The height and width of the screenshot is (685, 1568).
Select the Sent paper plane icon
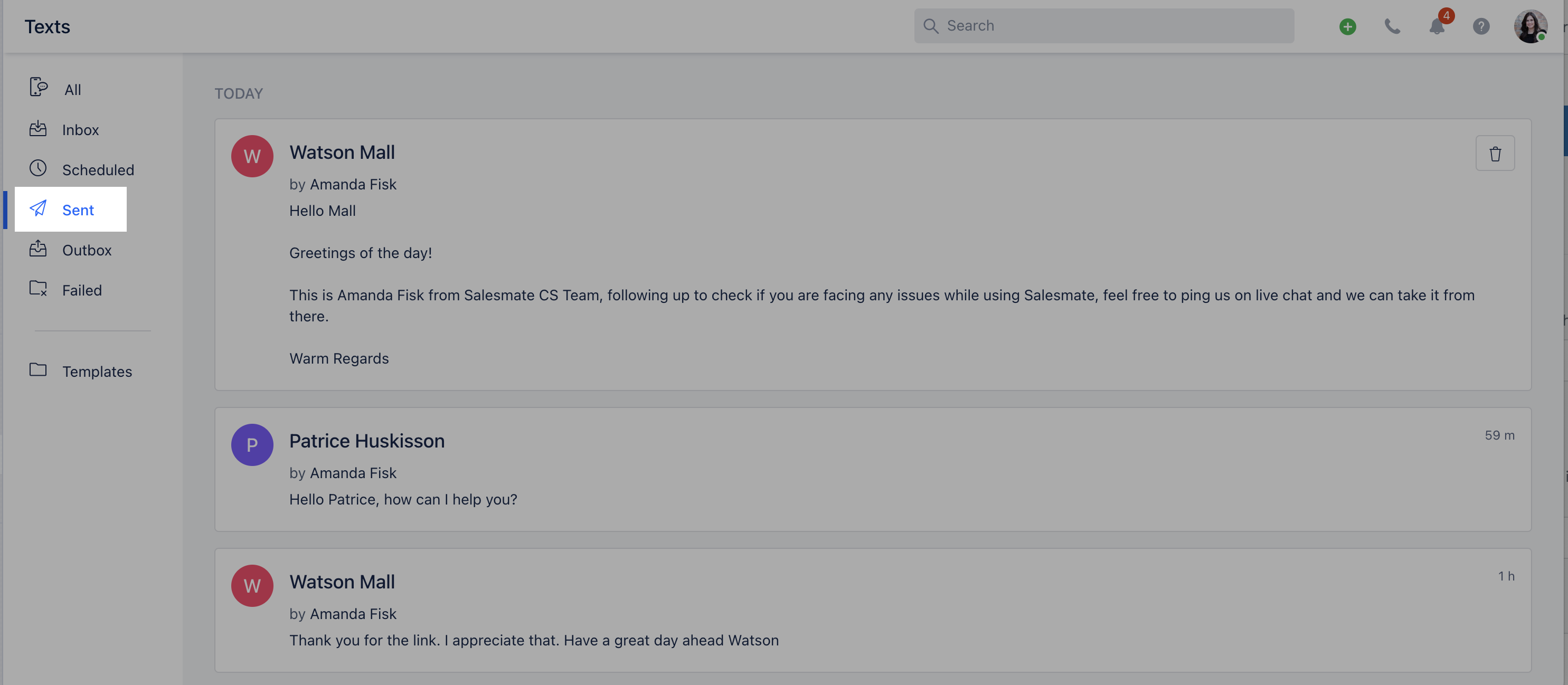[39, 208]
